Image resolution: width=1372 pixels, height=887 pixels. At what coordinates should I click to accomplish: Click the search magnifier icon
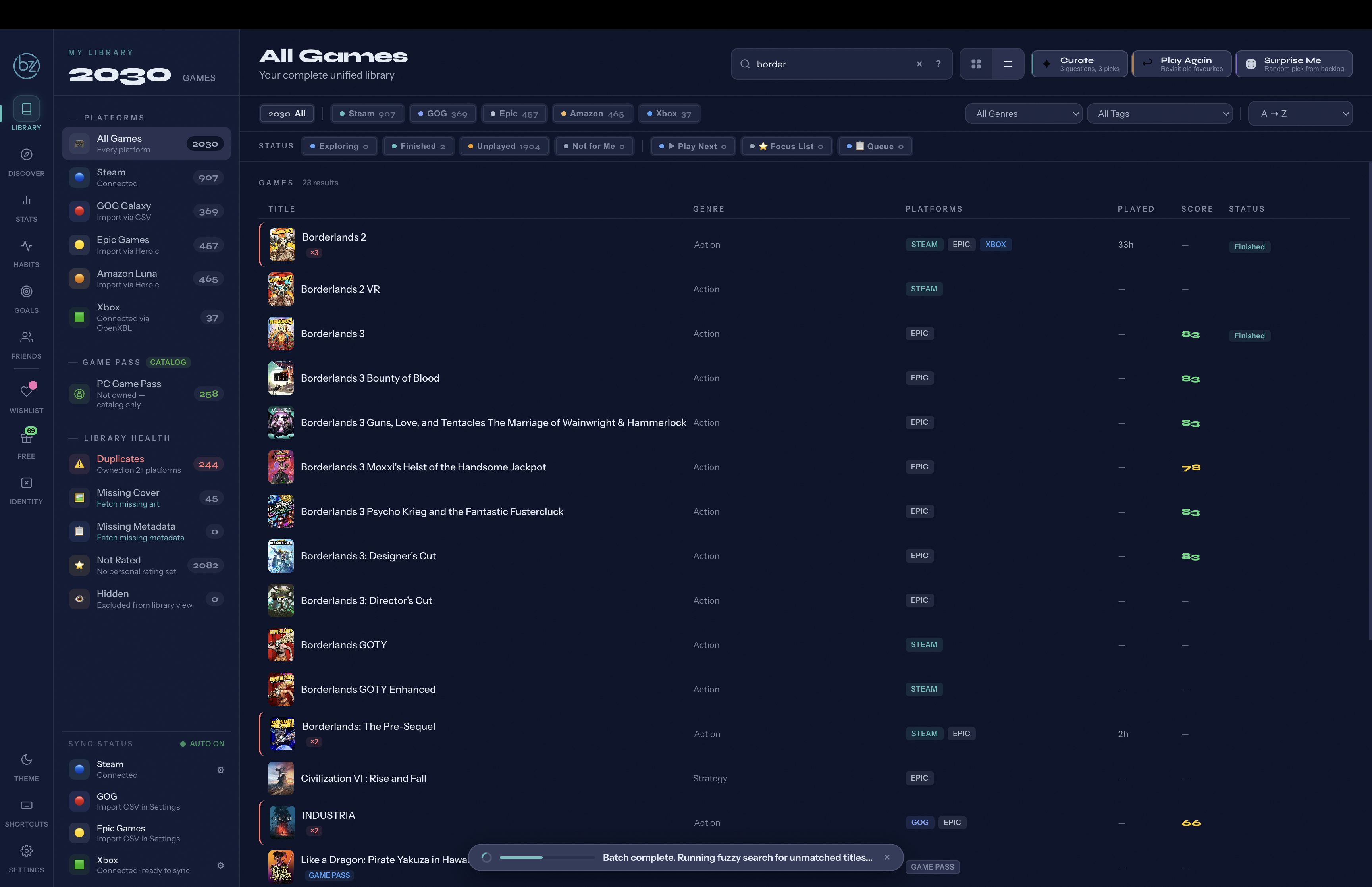click(745, 64)
